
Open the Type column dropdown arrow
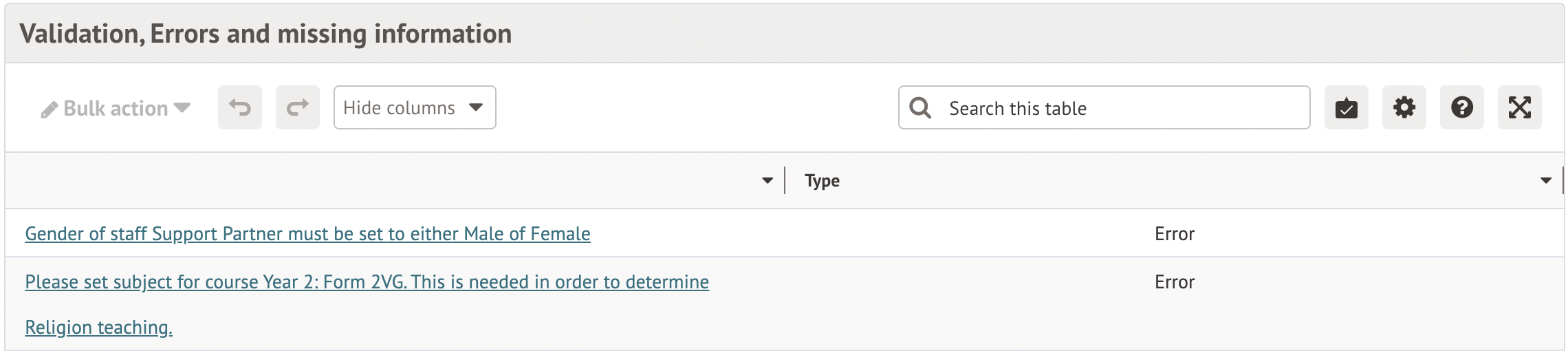point(1546,181)
